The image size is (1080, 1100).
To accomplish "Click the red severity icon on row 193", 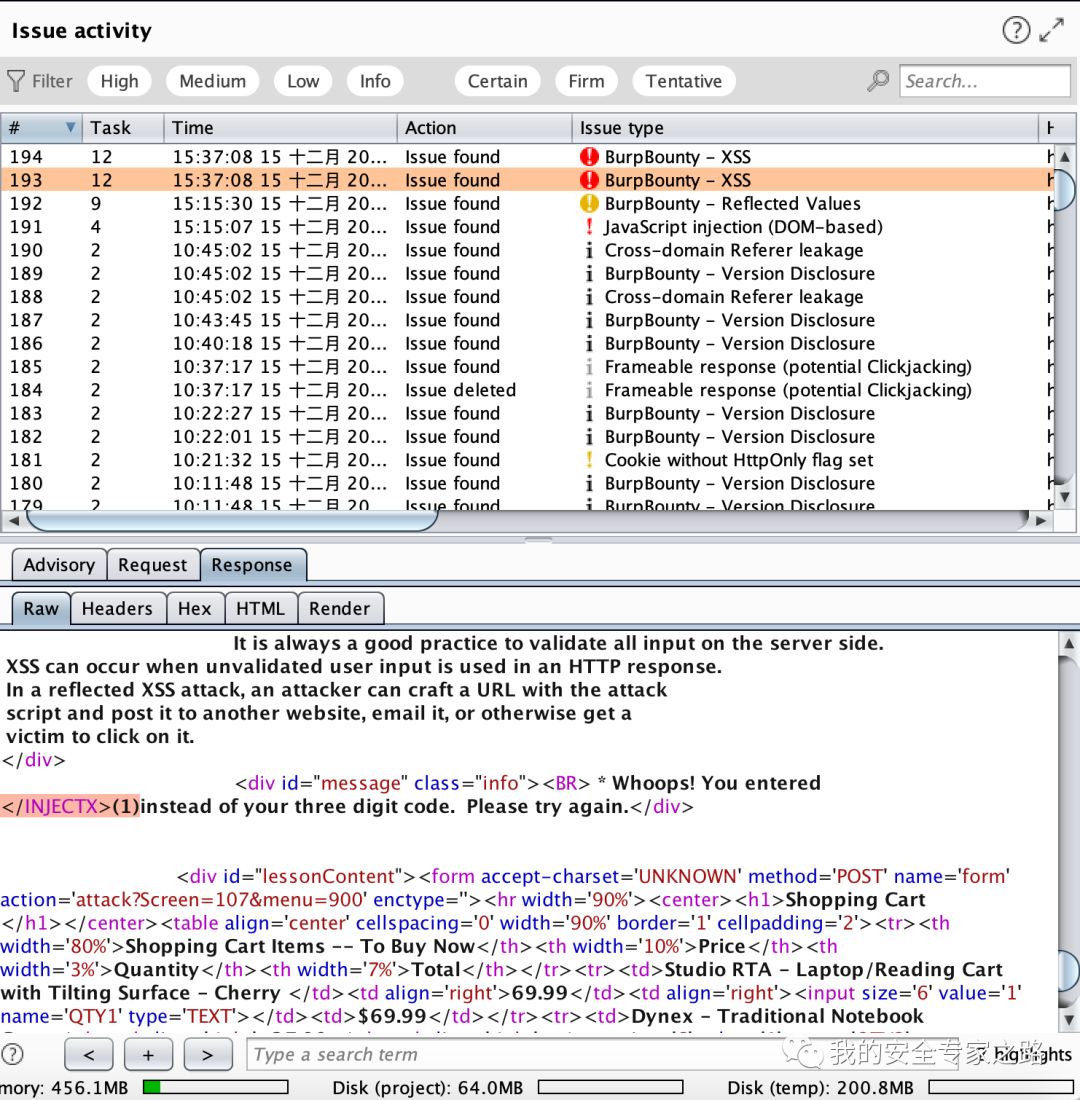I will [x=589, y=180].
